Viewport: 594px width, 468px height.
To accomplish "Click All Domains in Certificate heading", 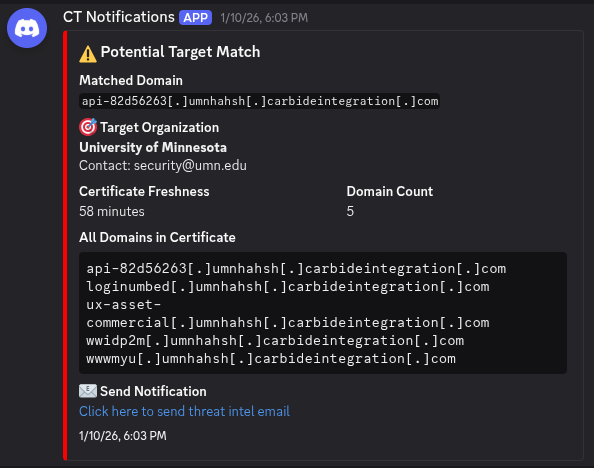I will coord(157,237).
